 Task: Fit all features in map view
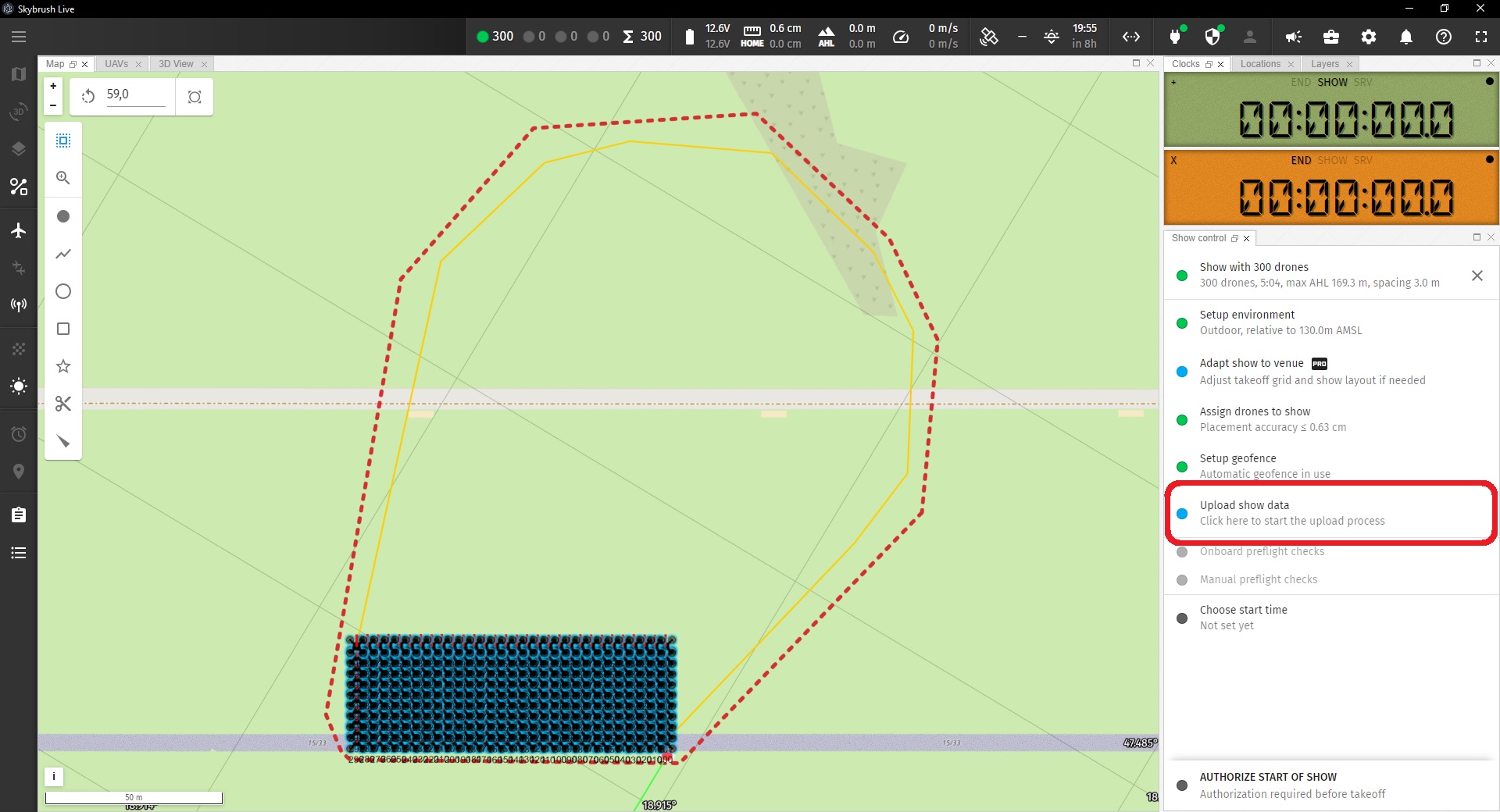pos(195,97)
